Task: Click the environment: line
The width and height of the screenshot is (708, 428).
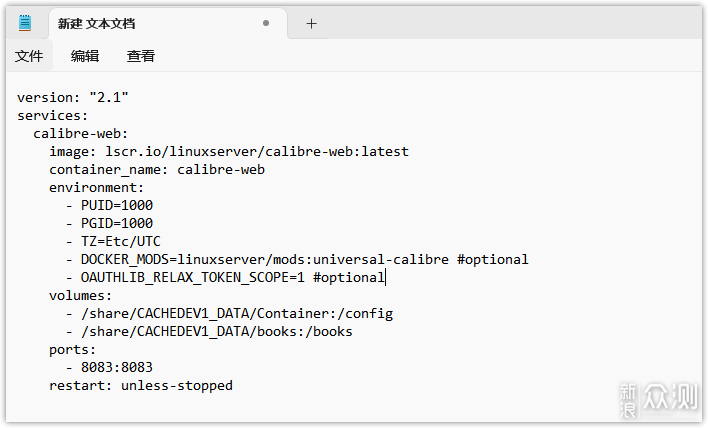Action: point(97,187)
